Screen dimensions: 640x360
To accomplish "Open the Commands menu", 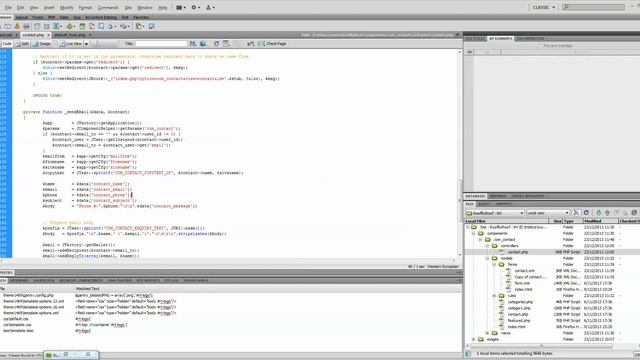I will pyautogui.click(x=108, y=7).
